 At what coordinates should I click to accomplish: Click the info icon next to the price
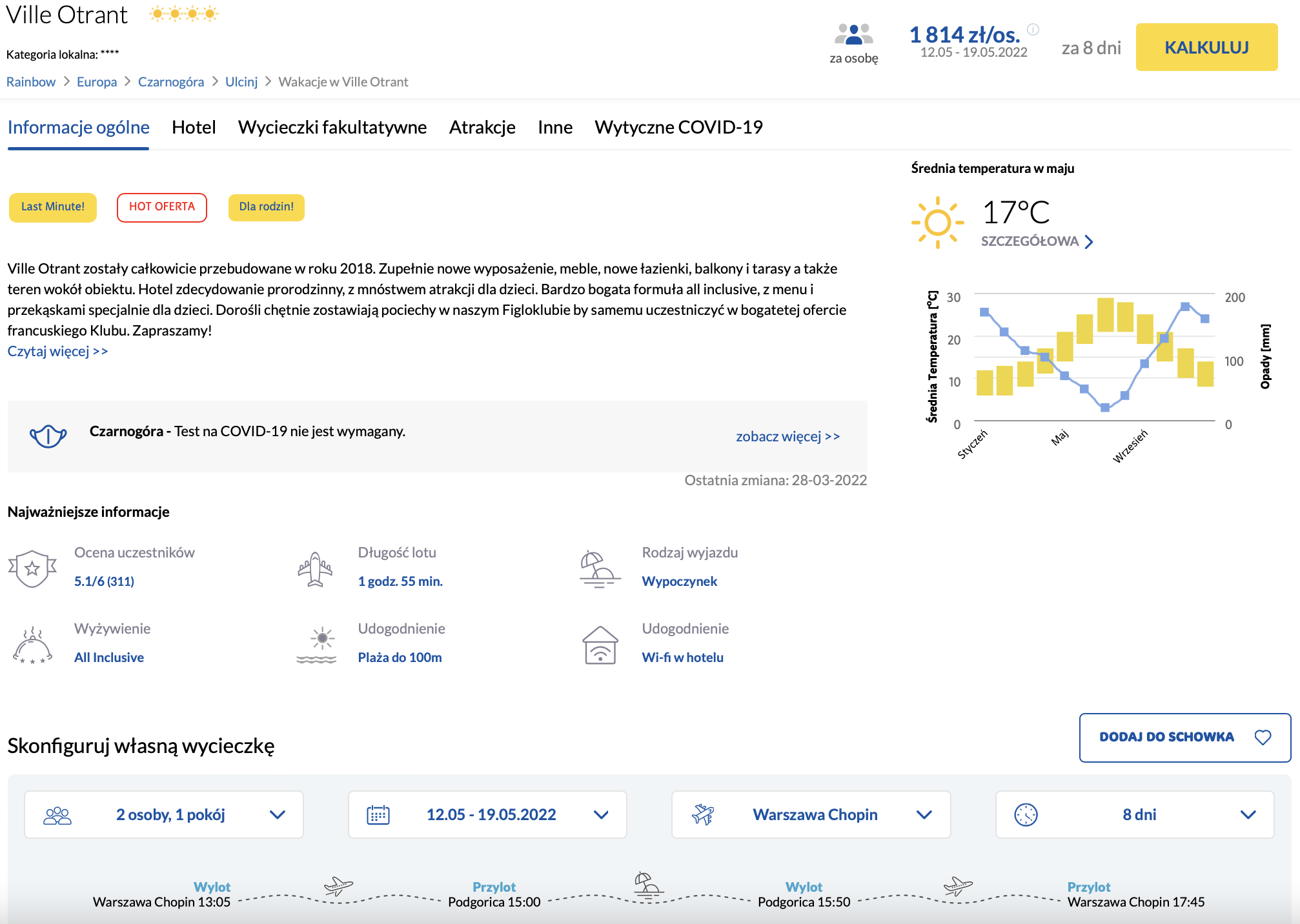coord(1033,29)
